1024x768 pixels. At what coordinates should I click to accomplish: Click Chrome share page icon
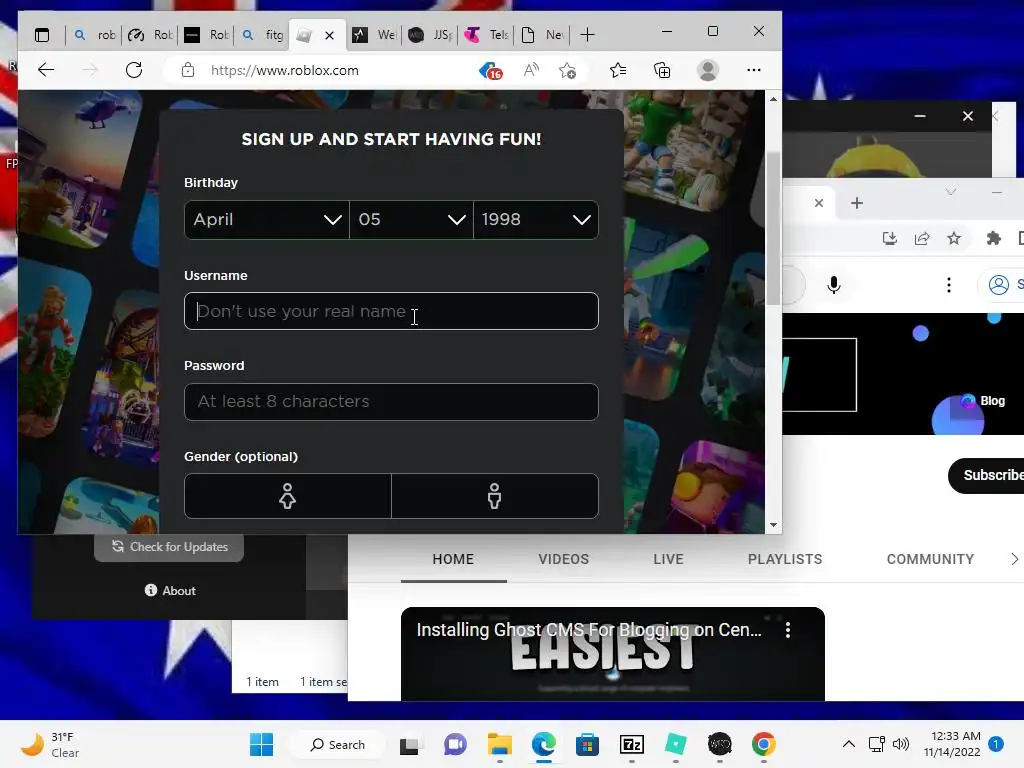[x=921, y=238]
